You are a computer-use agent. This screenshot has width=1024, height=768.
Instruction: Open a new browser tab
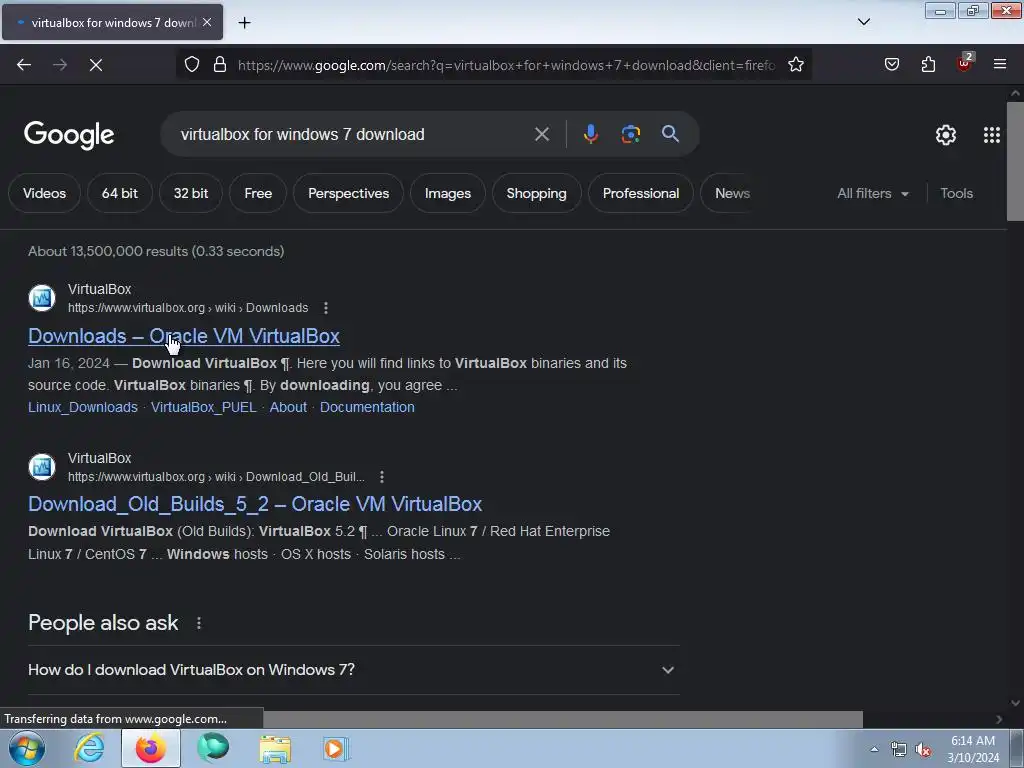point(244,23)
